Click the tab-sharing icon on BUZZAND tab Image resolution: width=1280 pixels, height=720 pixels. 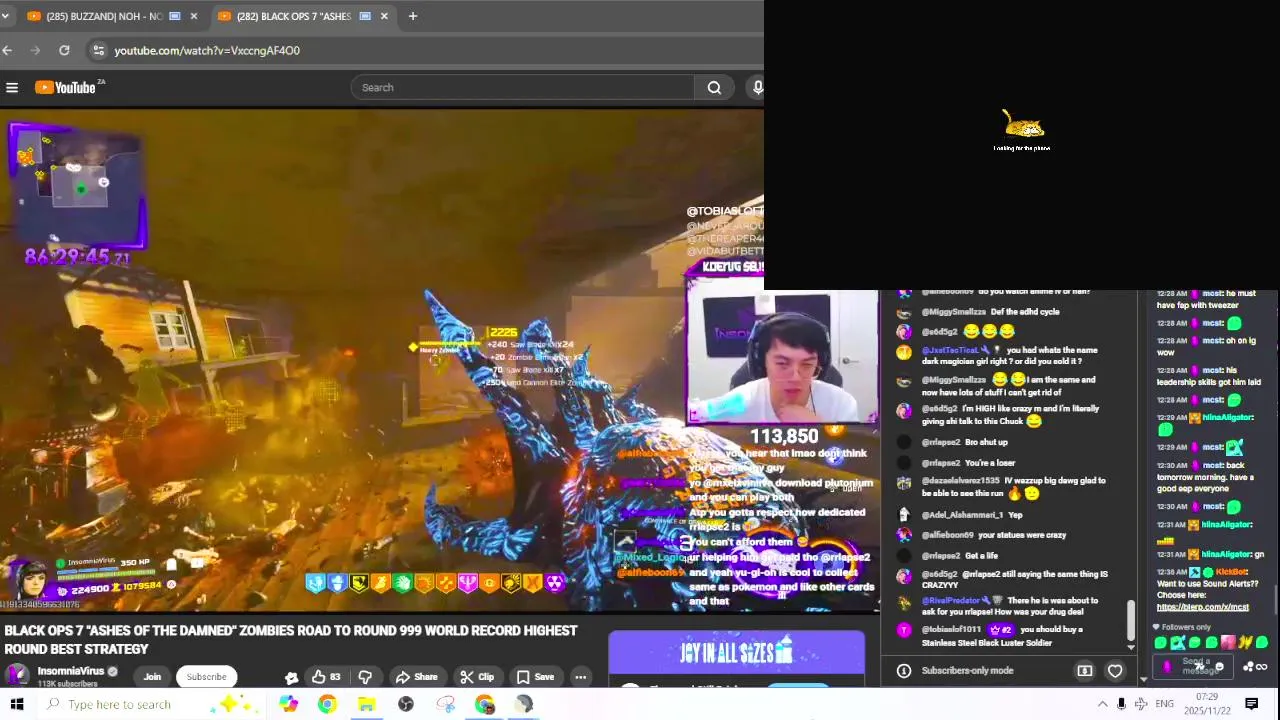tap(175, 16)
